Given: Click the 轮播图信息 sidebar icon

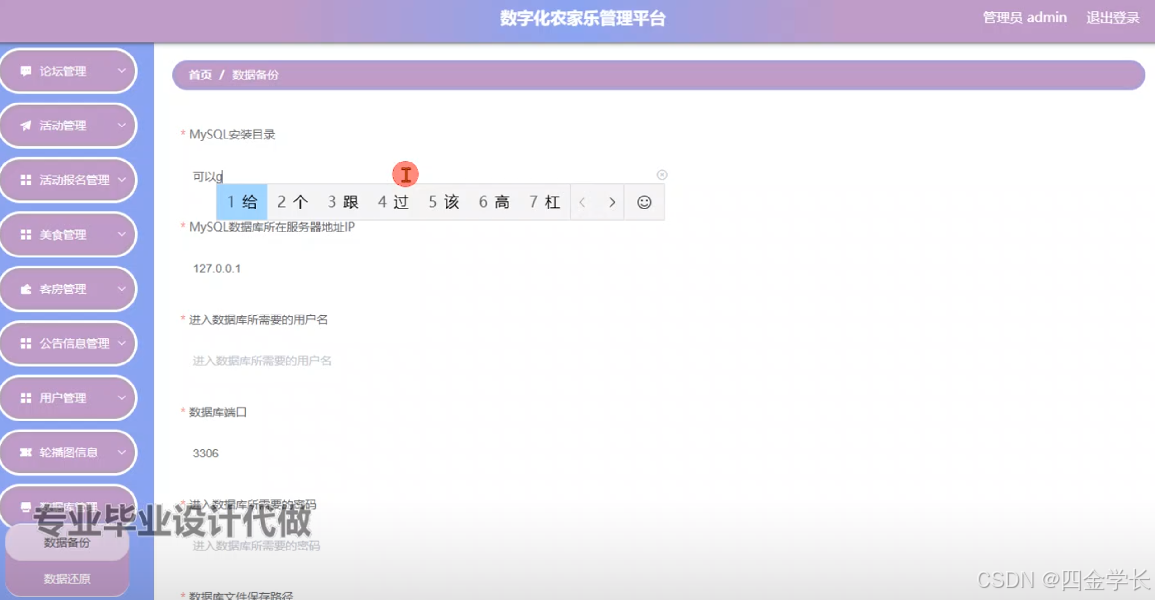Looking at the screenshot, I should [26, 452].
